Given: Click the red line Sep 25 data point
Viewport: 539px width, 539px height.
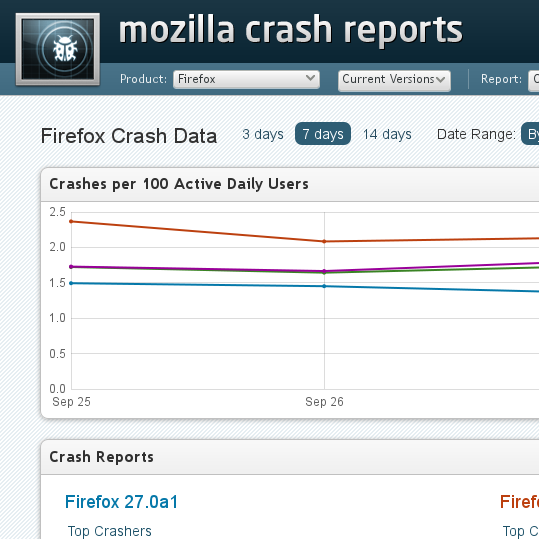Looking at the screenshot, I should 71,221.
